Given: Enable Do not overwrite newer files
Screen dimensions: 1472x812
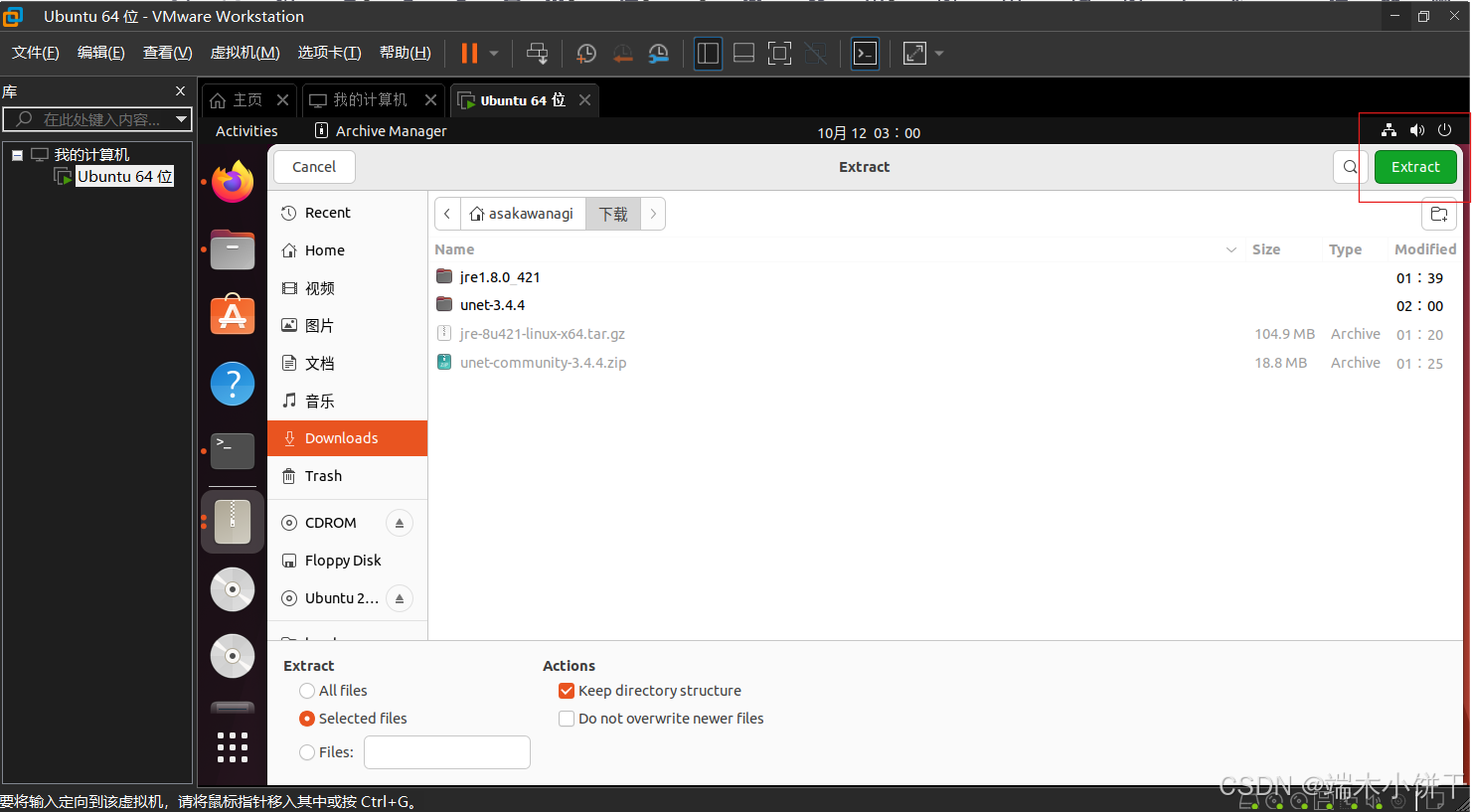Looking at the screenshot, I should [567, 719].
